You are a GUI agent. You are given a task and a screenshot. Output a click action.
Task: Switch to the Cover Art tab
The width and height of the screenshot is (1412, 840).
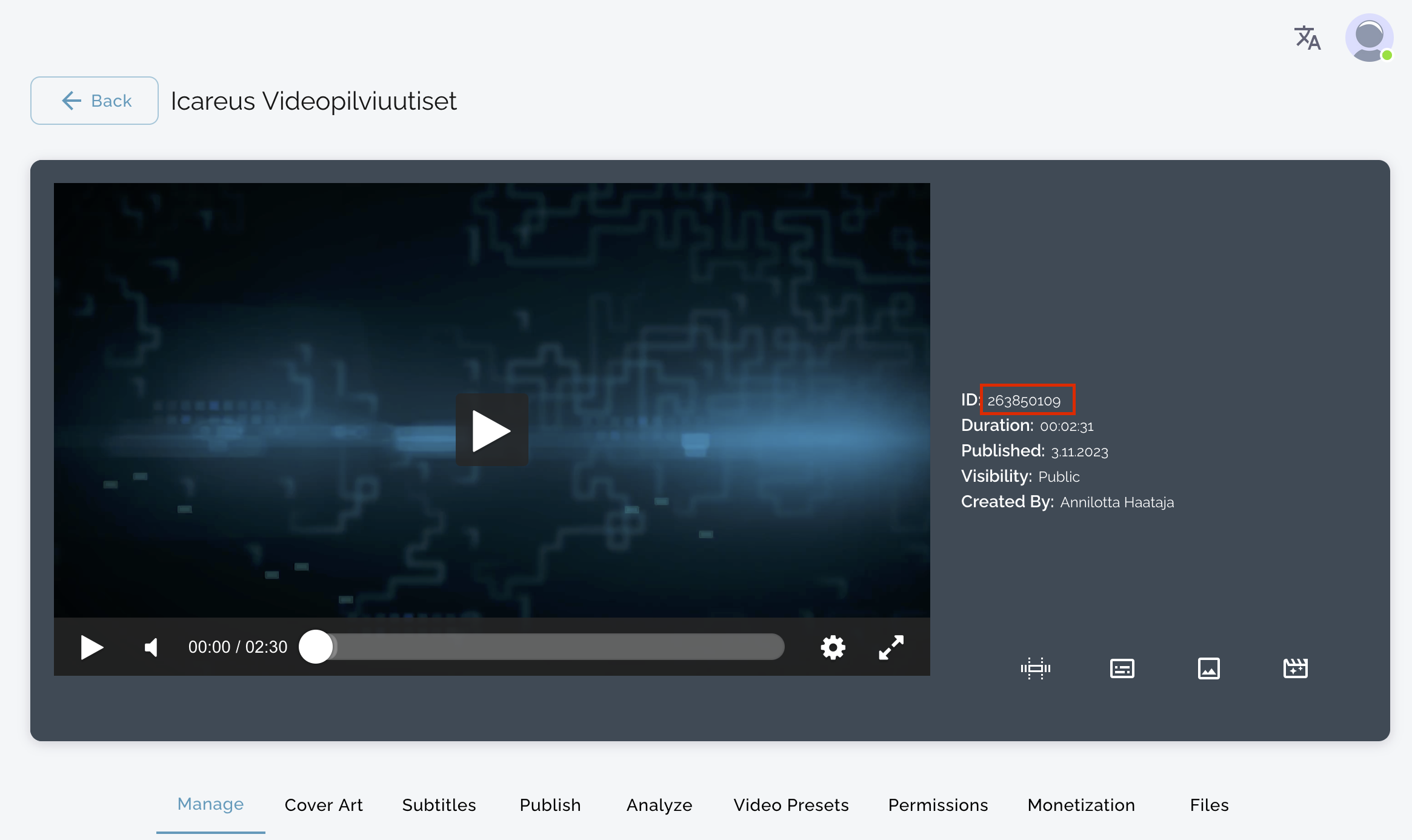pos(324,805)
